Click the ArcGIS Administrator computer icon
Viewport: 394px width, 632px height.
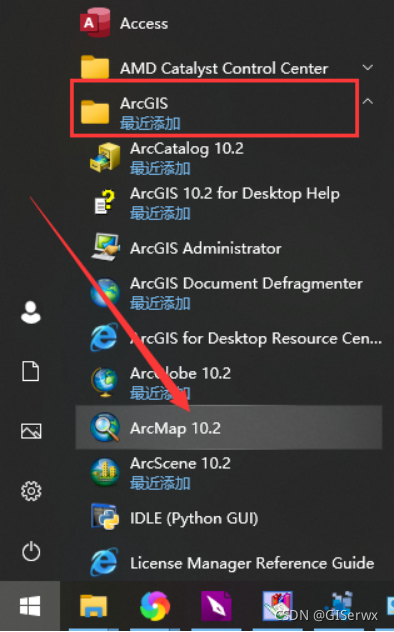click(105, 247)
